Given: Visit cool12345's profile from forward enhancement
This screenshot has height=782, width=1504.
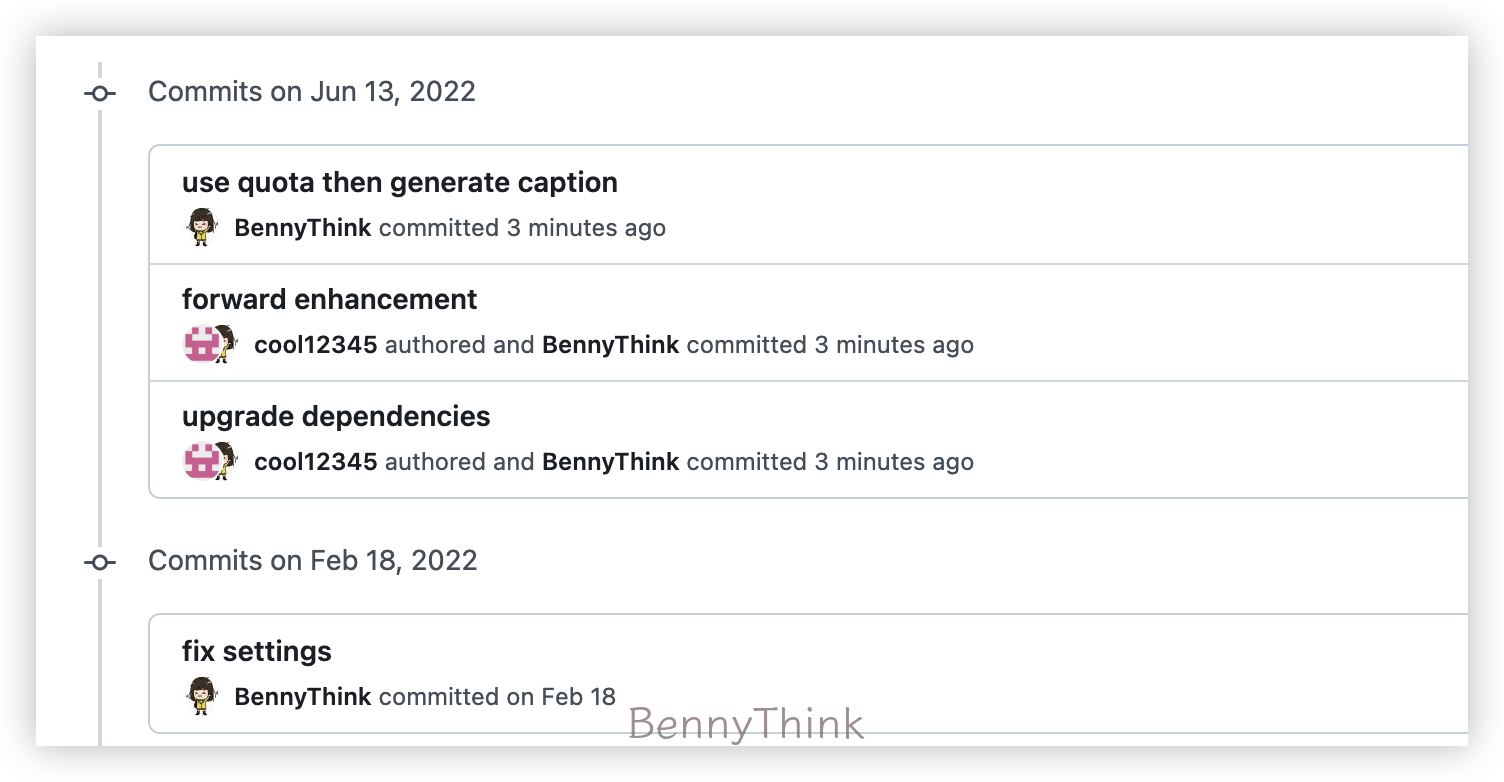Looking at the screenshot, I should click(x=314, y=344).
